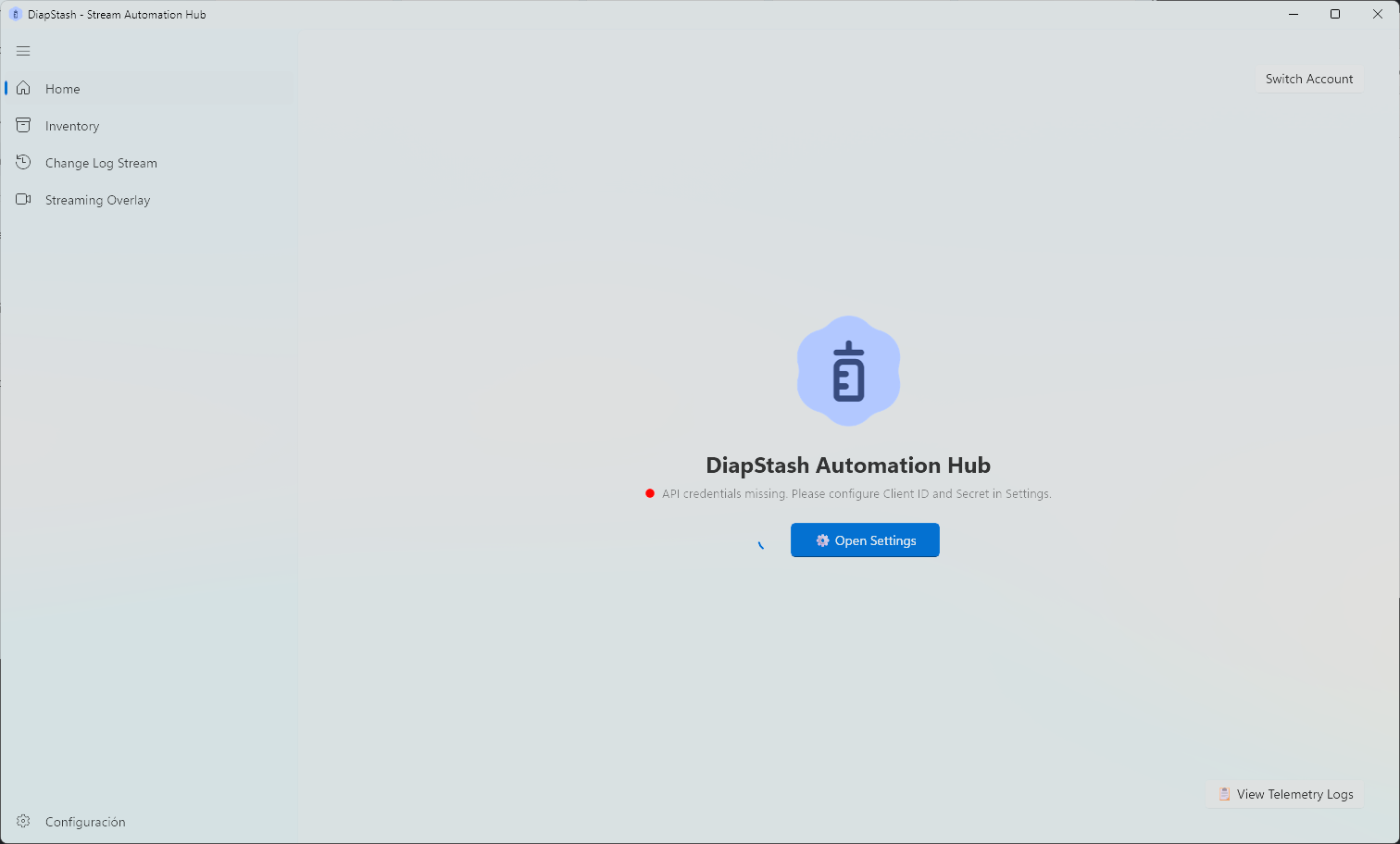Click the Open Settings button

point(865,540)
